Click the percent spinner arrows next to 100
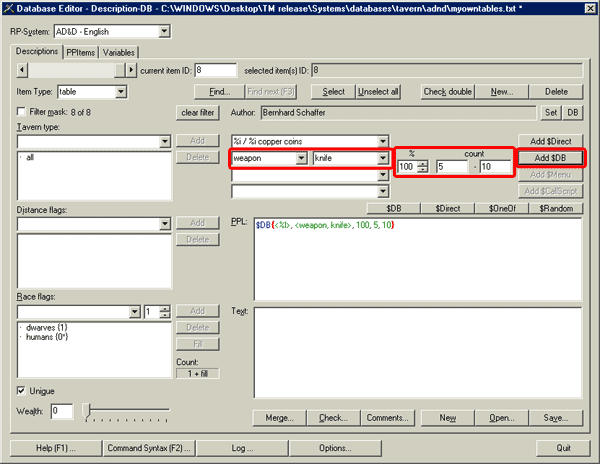The image size is (600, 464). point(422,166)
